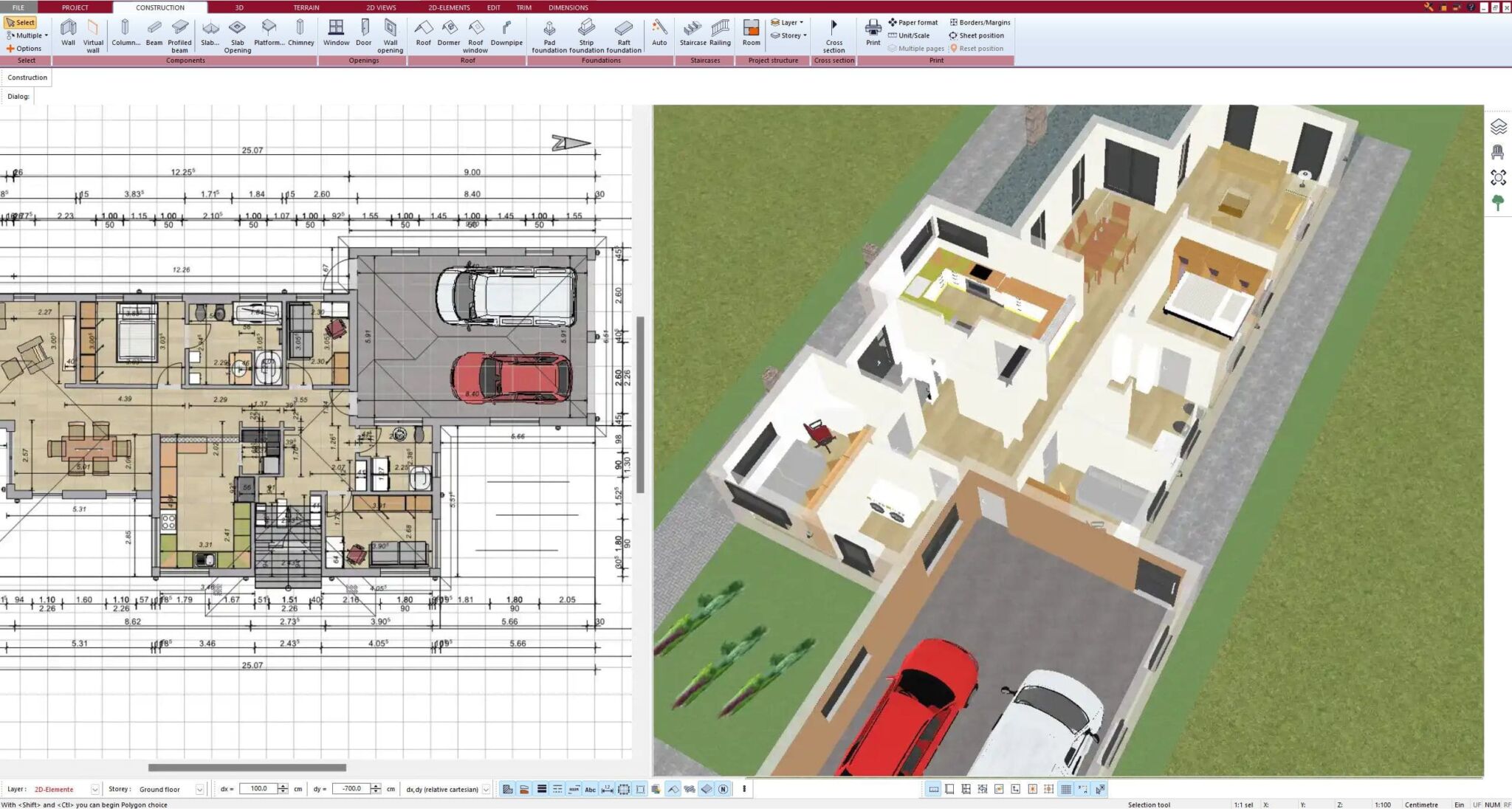Image resolution: width=1512 pixels, height=809 pixels.
Task: Open the 2D-ELEMENTS menu
Action: 447,7
